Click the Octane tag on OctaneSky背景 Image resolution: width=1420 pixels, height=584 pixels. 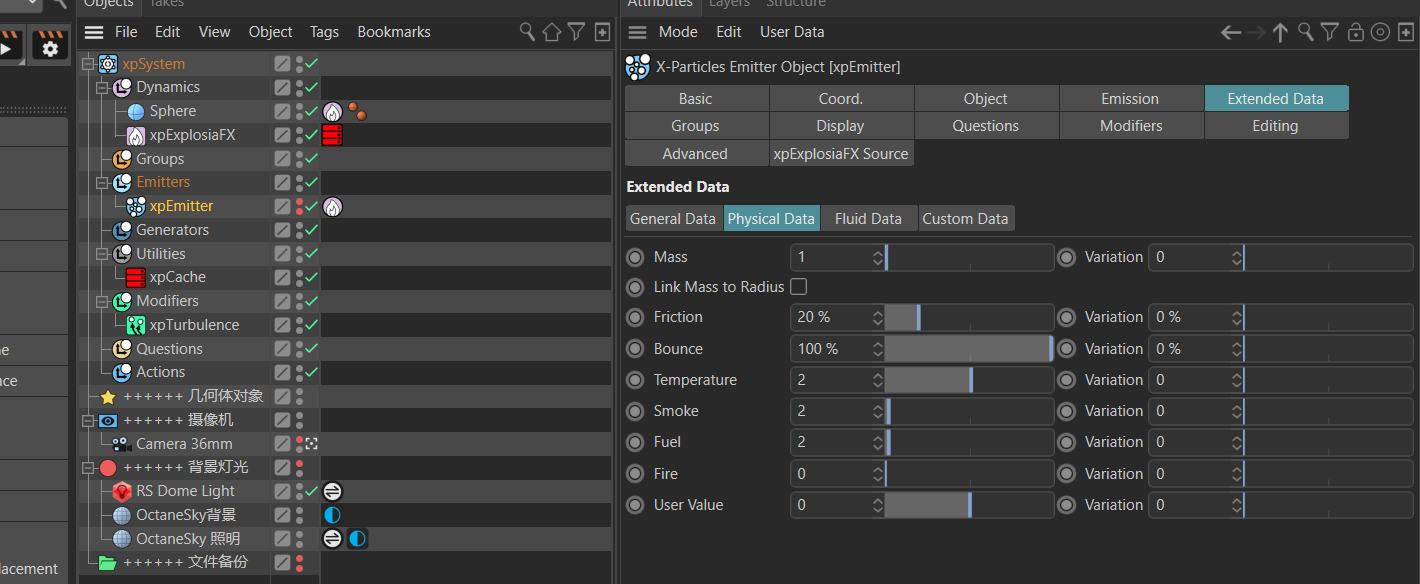coord(333,515)
